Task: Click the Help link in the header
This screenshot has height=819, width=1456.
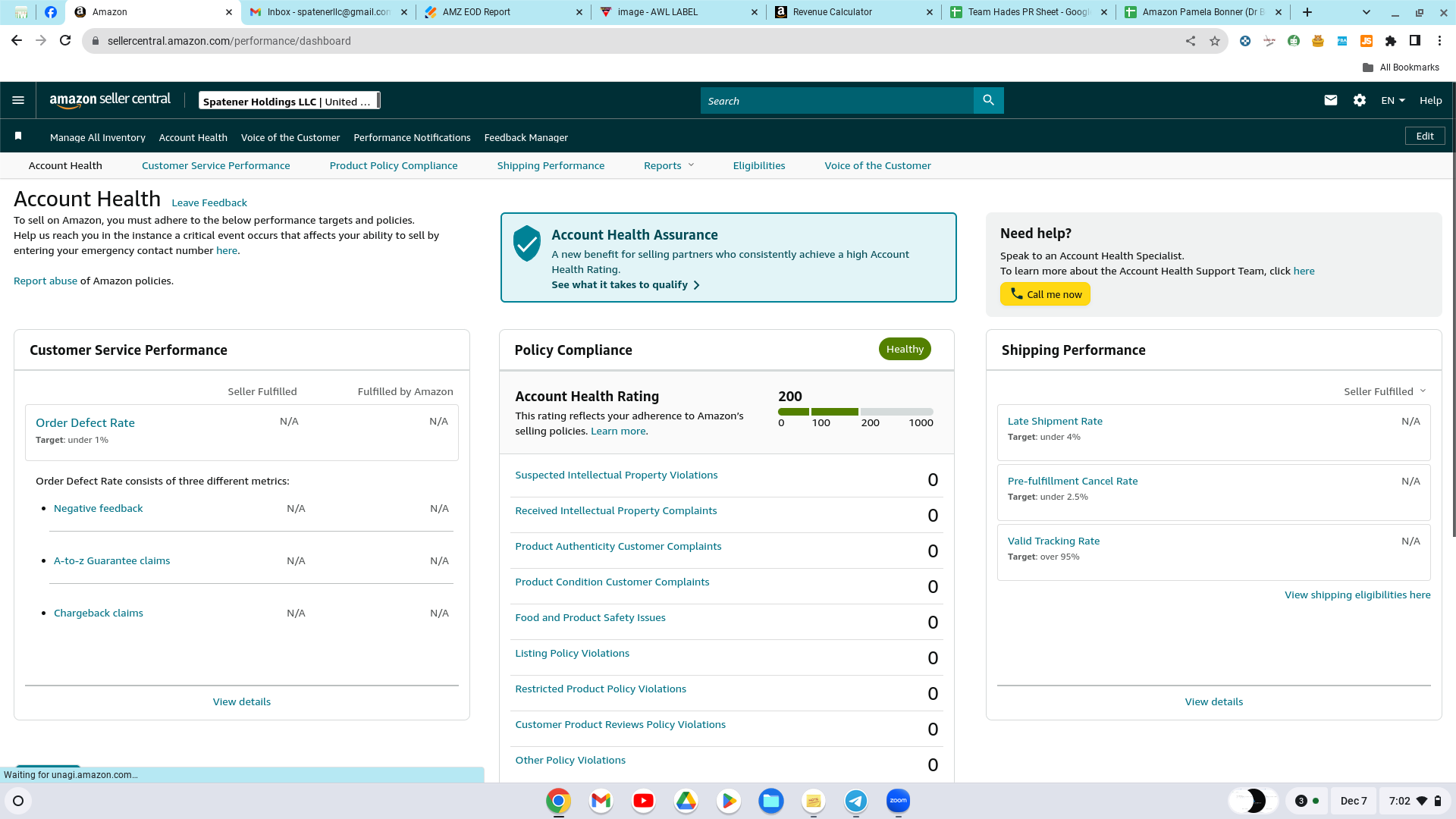Action: tap(1431, 100)
